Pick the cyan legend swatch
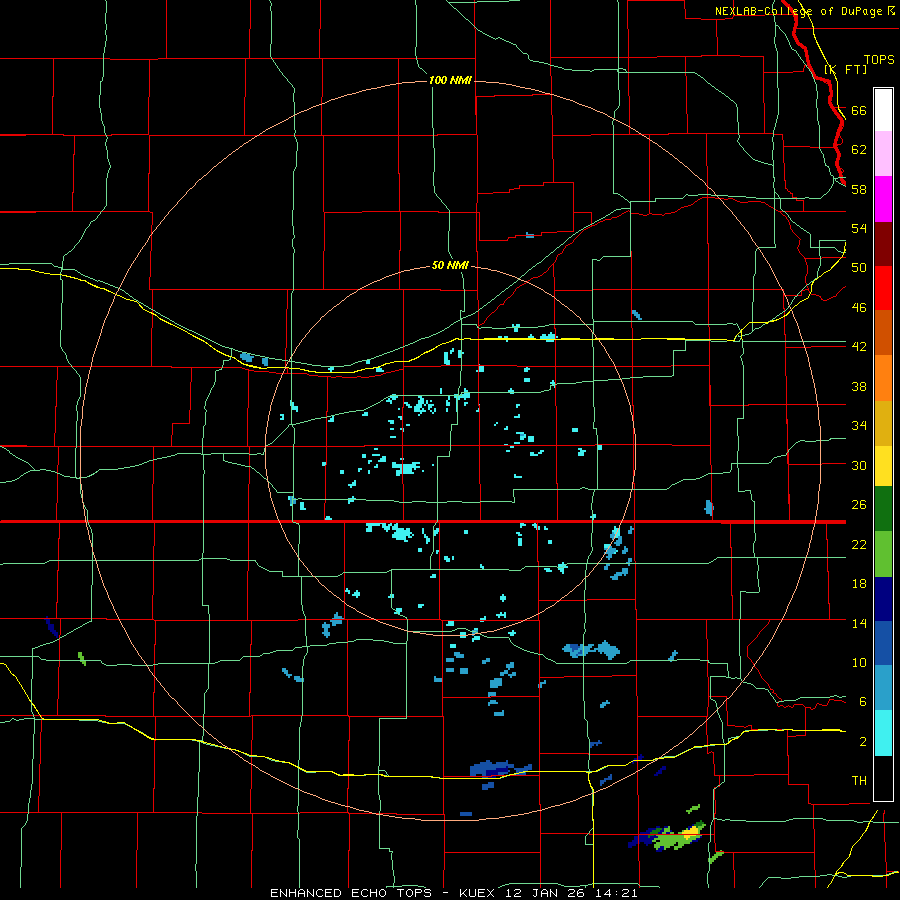This screenshot has height=900, width=900. (883, 733)
